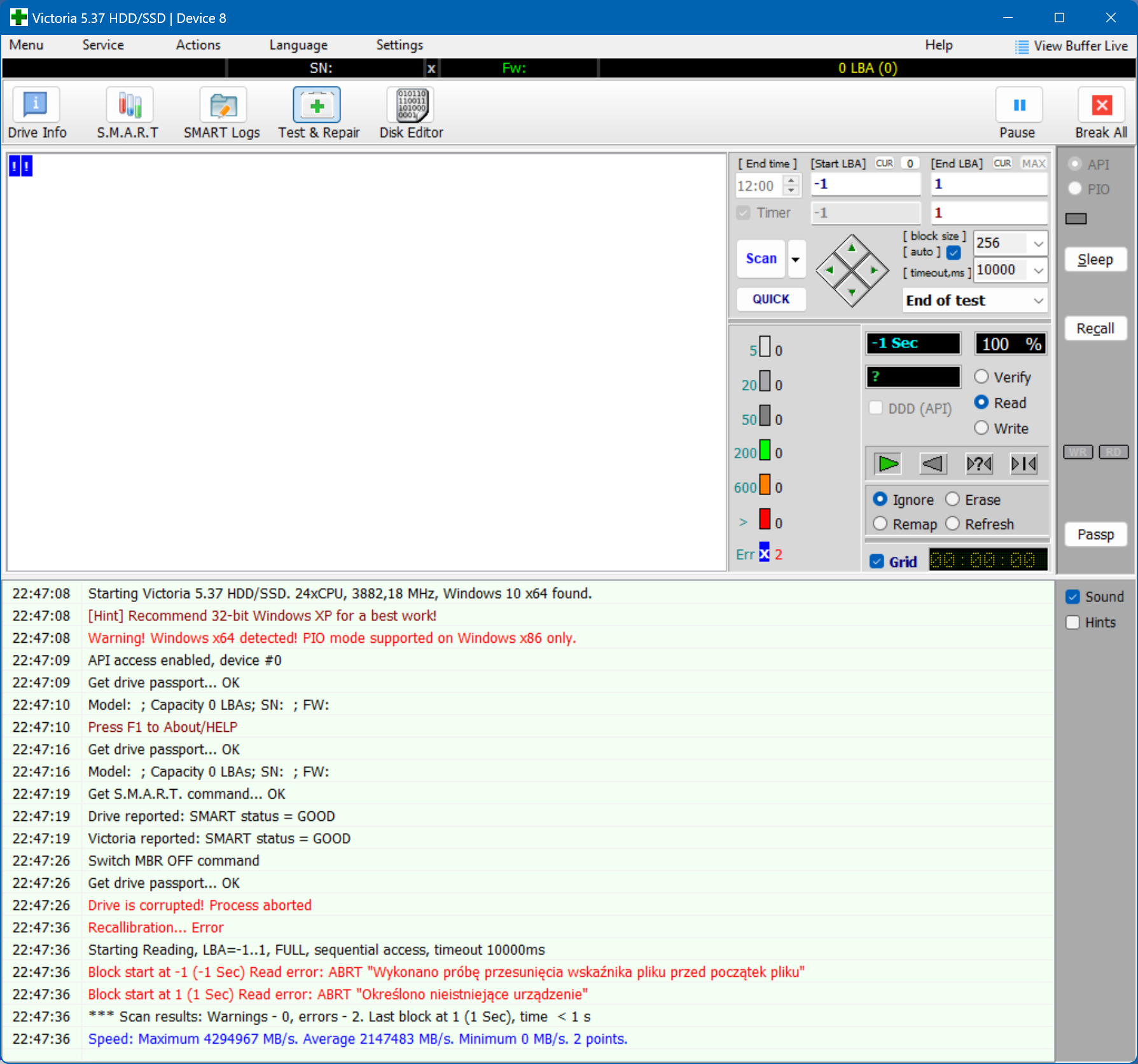Open the Menu menu
The image size is (1138, 1064).
click(x=26, y=45)
